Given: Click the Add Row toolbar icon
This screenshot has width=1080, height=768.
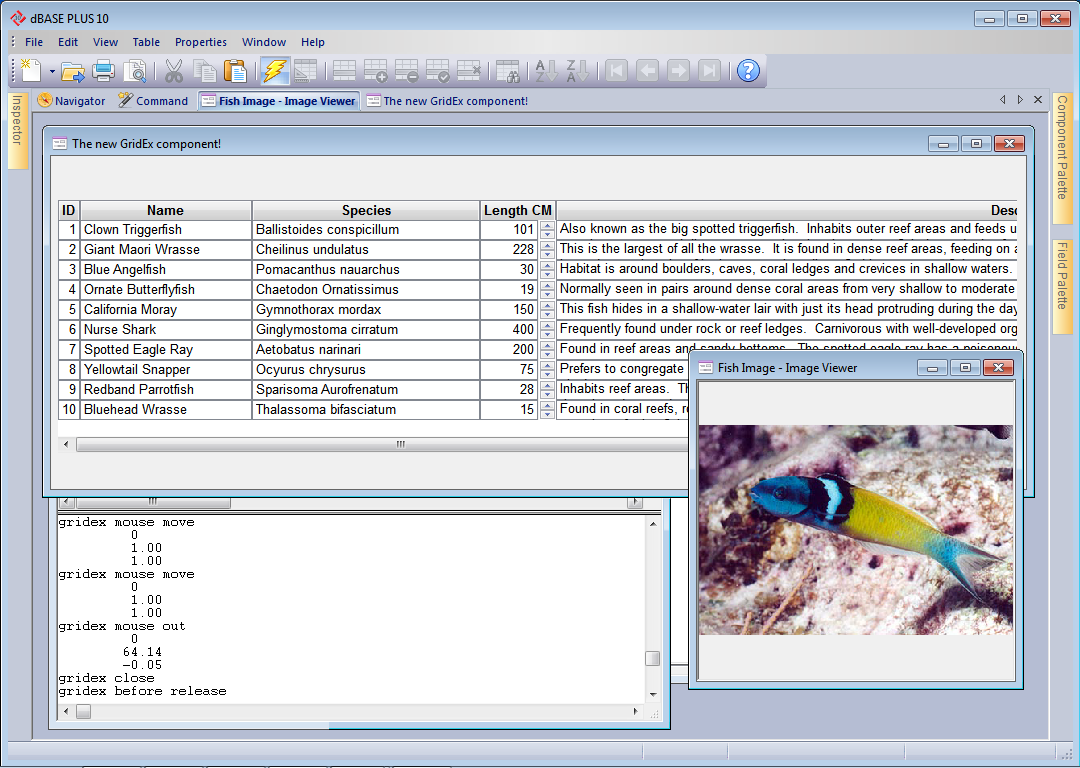Looking at the screenshot, I should pos(375,70).
